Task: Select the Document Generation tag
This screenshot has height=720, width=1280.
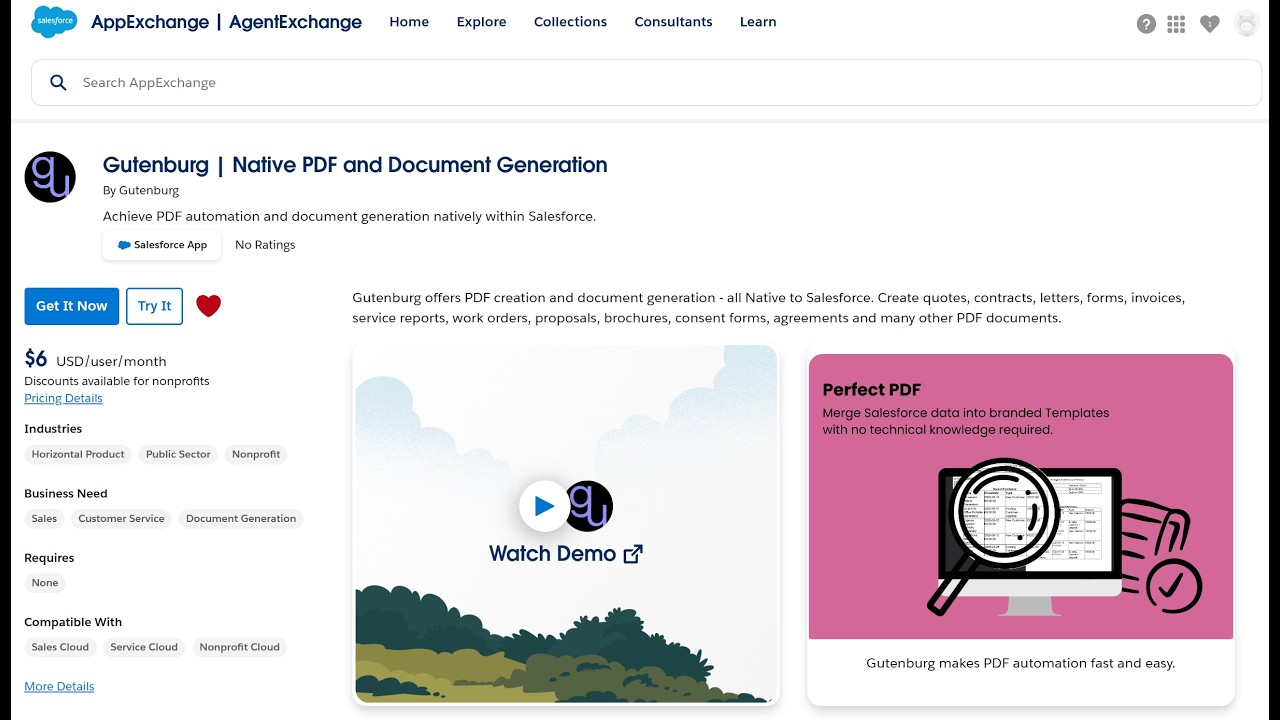Action: (241, 518)
